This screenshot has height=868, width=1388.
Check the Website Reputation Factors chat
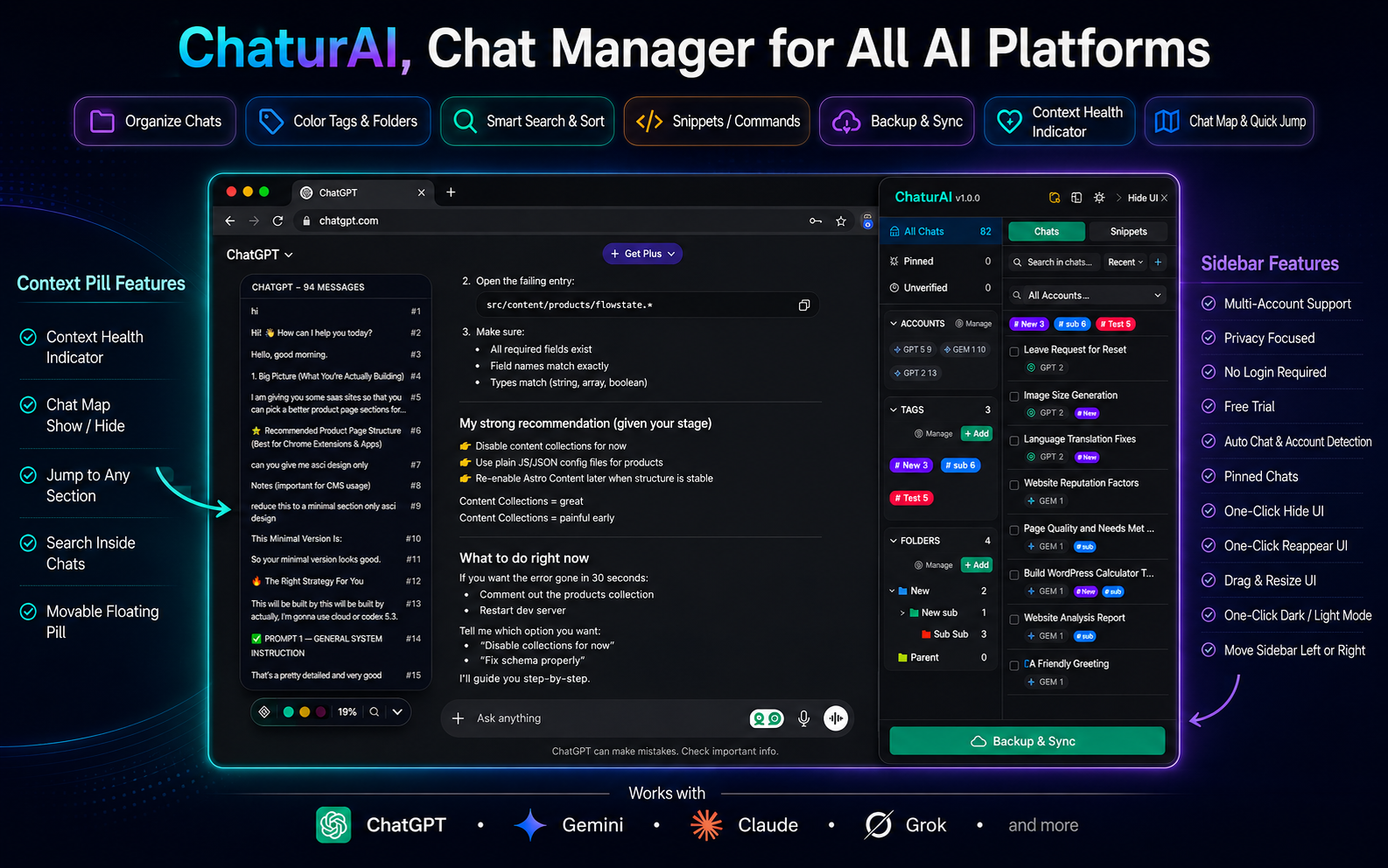[1014, 484]
